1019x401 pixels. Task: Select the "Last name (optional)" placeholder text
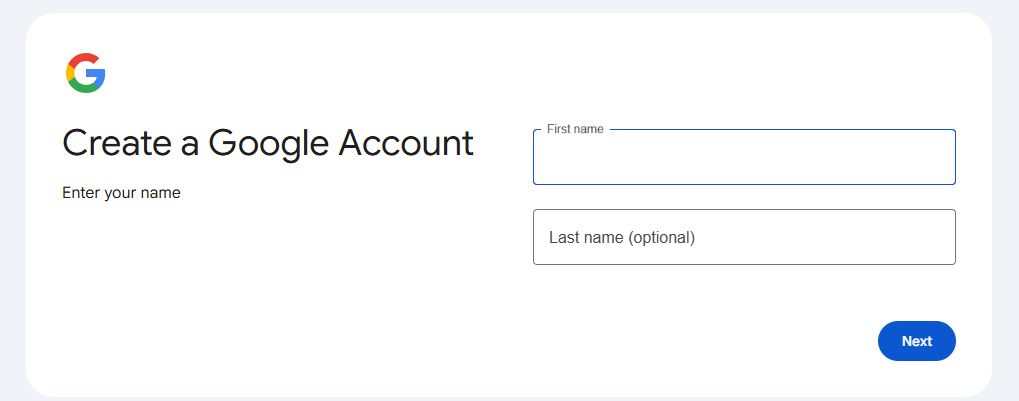point(621,238)
